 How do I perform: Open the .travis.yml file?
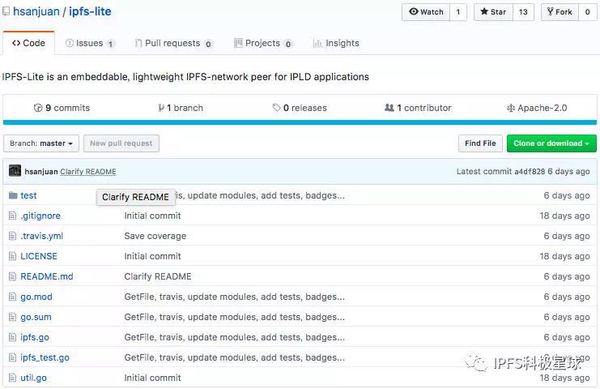coord(42,236)
